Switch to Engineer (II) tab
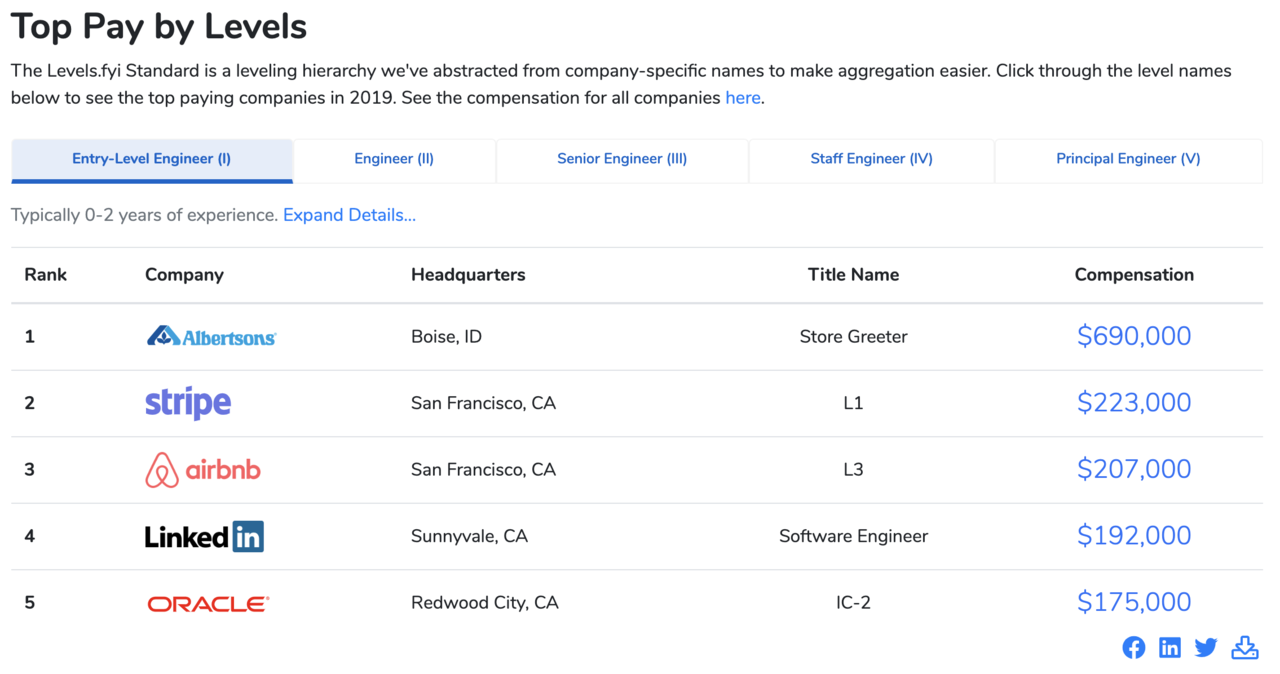Screen dimensions: 1280x674 tap(394, 160)
